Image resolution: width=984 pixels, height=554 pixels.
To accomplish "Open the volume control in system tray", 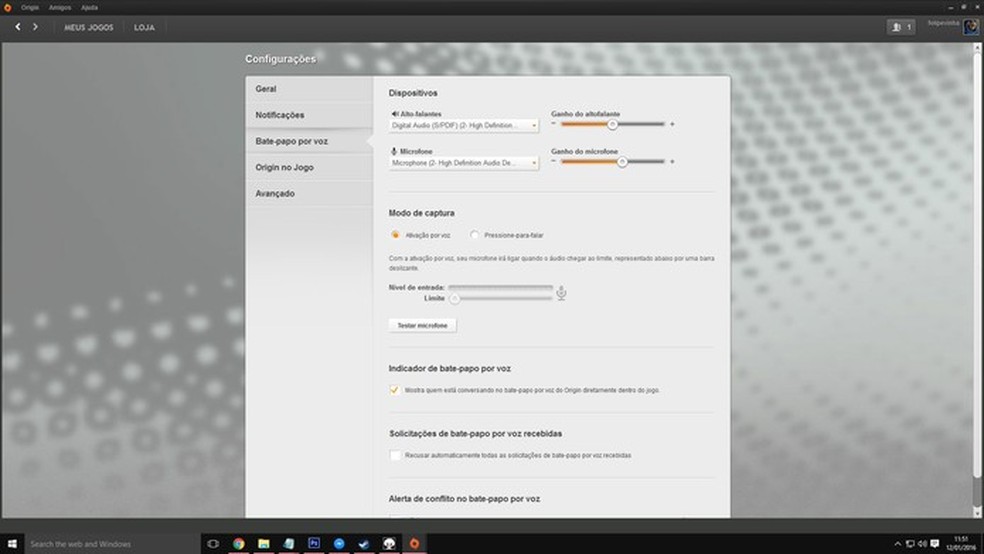I will (922, 544).
